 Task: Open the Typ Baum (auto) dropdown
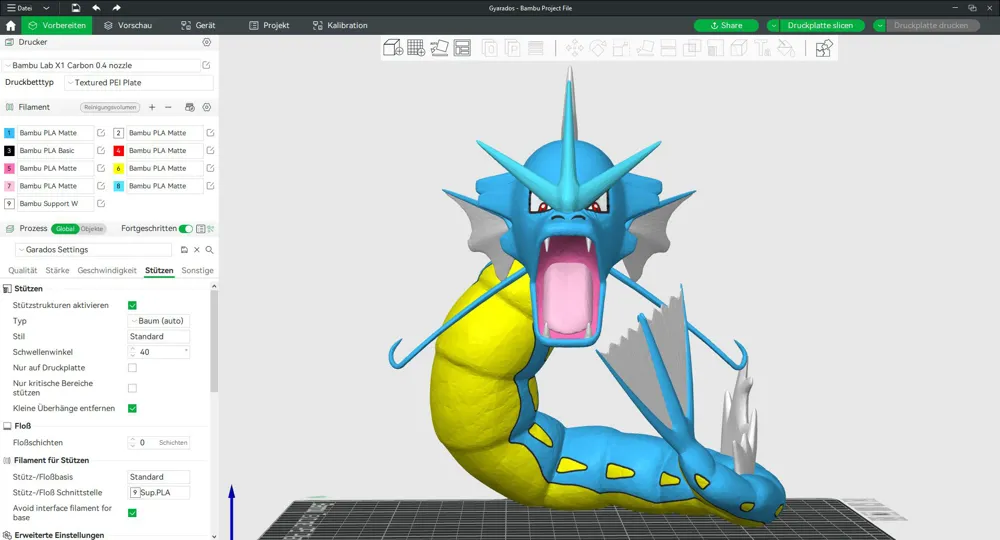pyautogui.click(x=159, y=321)
